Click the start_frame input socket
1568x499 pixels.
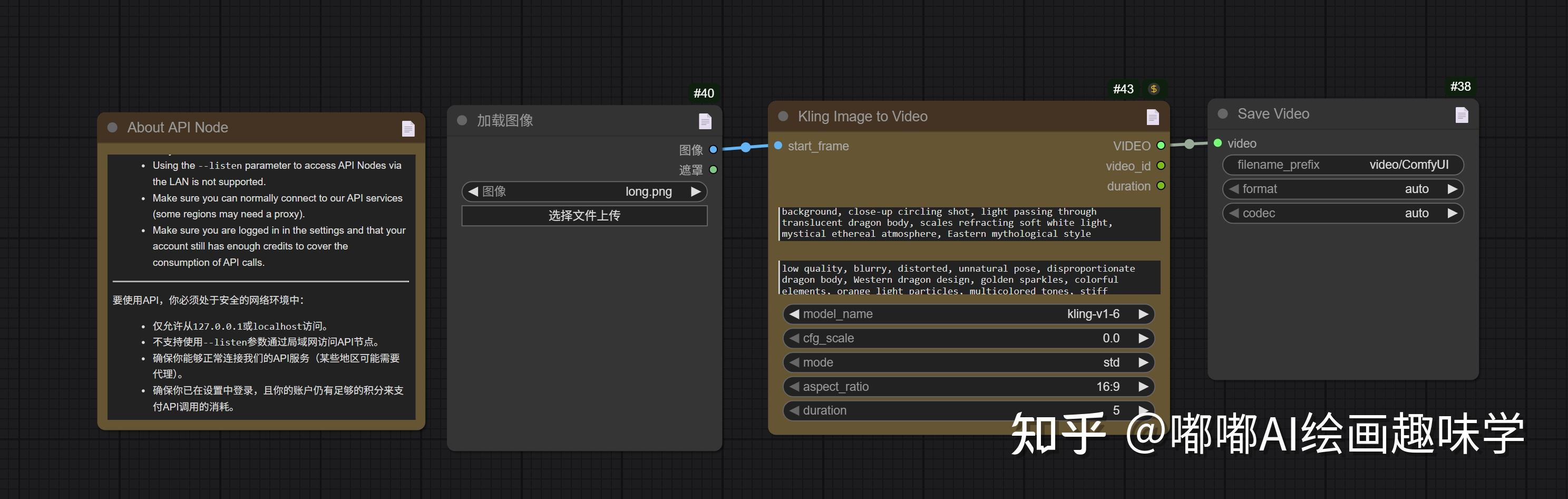coord(777,146)
